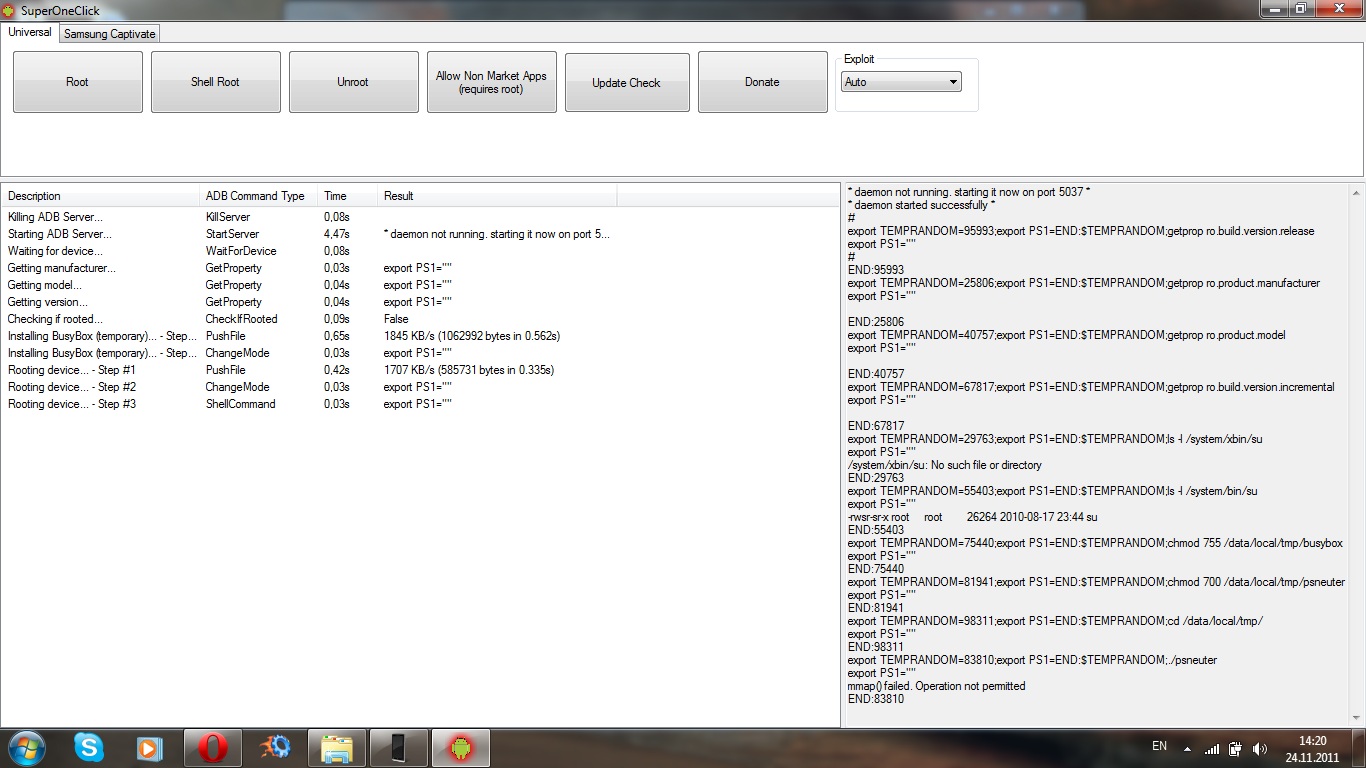Click the 'ShellCommand' cell

pyautogui.click(x=240, y=404)
